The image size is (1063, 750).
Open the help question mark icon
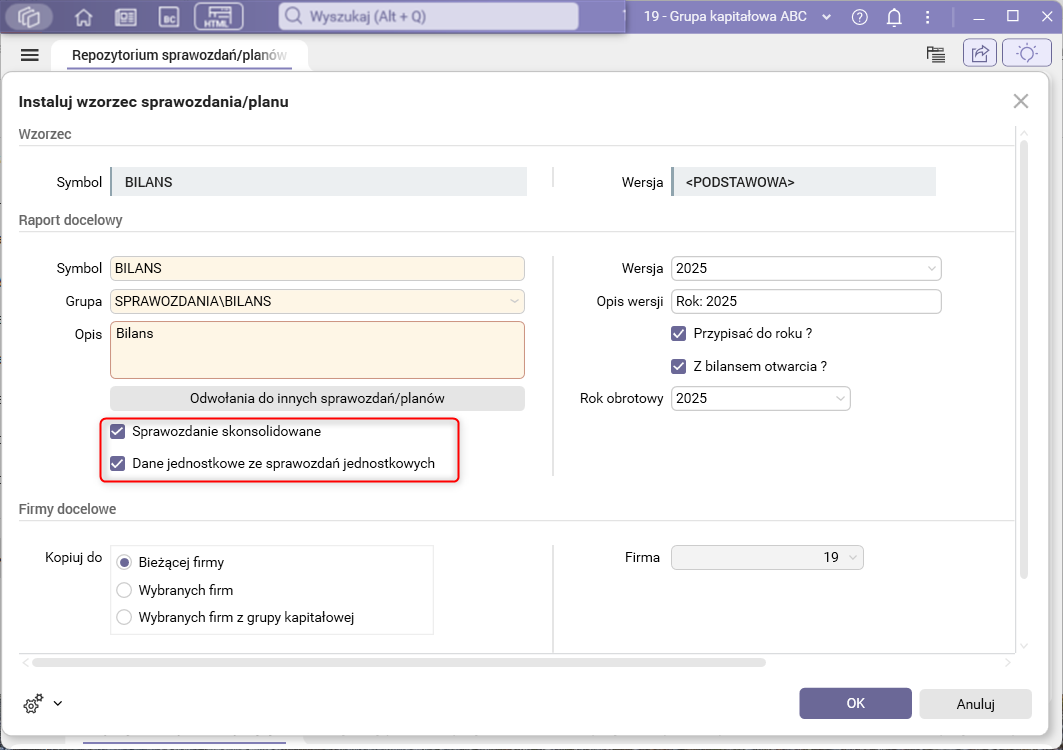click(x=860, y=17)
